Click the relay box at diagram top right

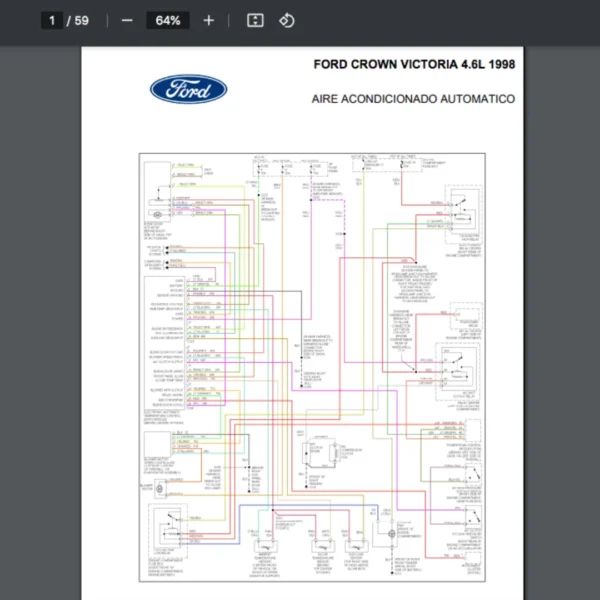(462, 210)
